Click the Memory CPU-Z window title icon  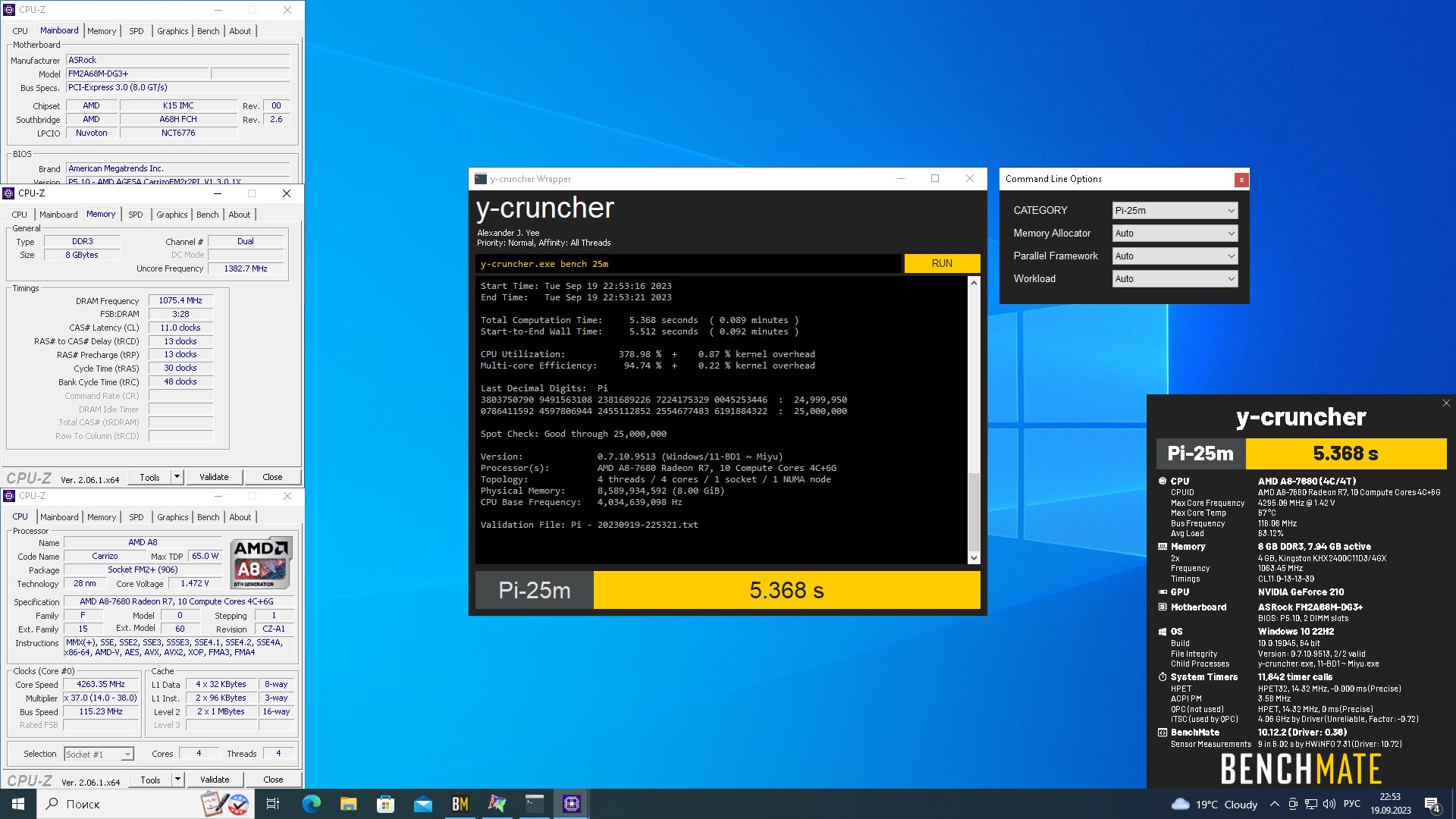tap(8, 193)
